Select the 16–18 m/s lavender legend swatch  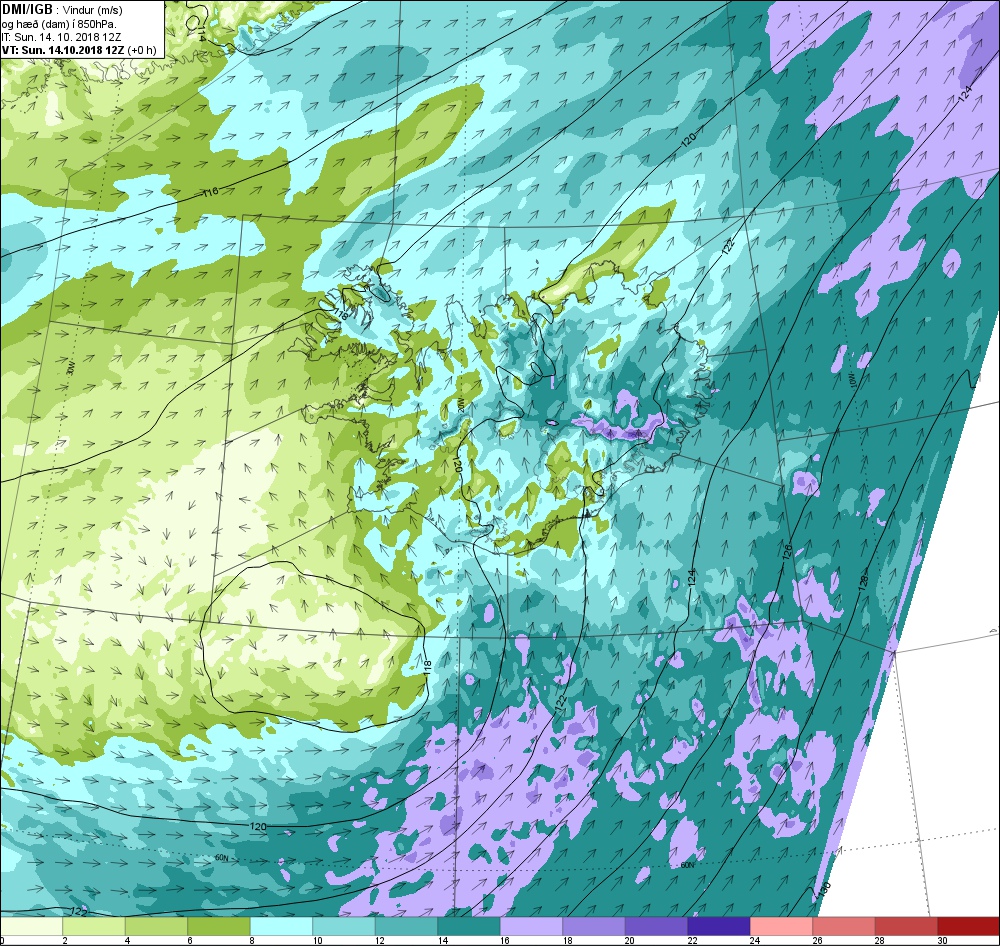531,926
